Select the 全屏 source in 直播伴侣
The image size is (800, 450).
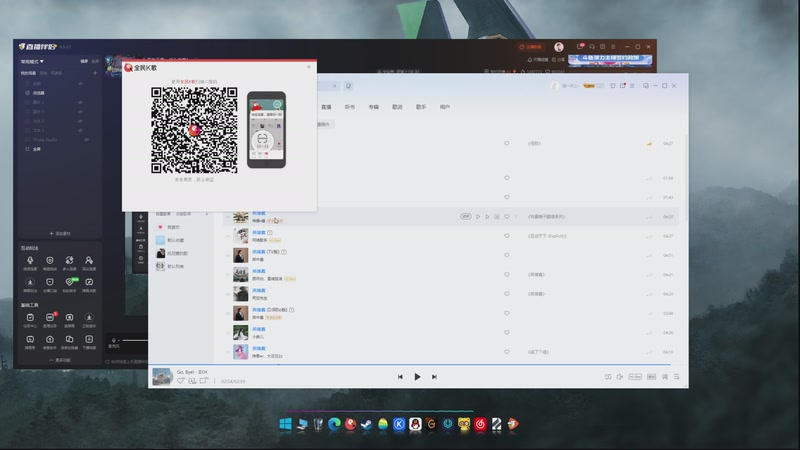click(x=37, y=149)
